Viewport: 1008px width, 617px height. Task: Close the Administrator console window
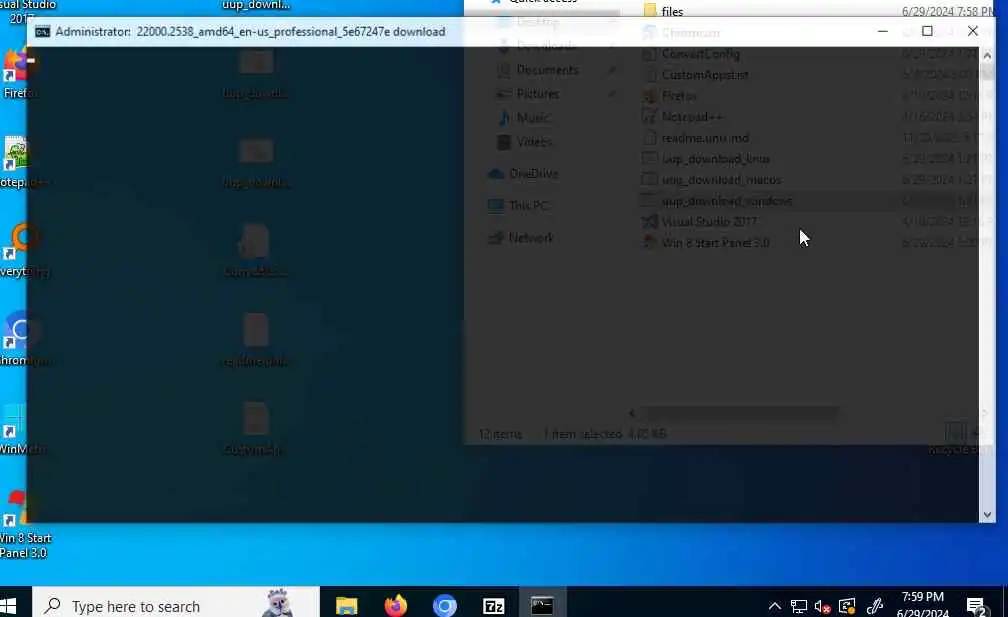point(973,31)
